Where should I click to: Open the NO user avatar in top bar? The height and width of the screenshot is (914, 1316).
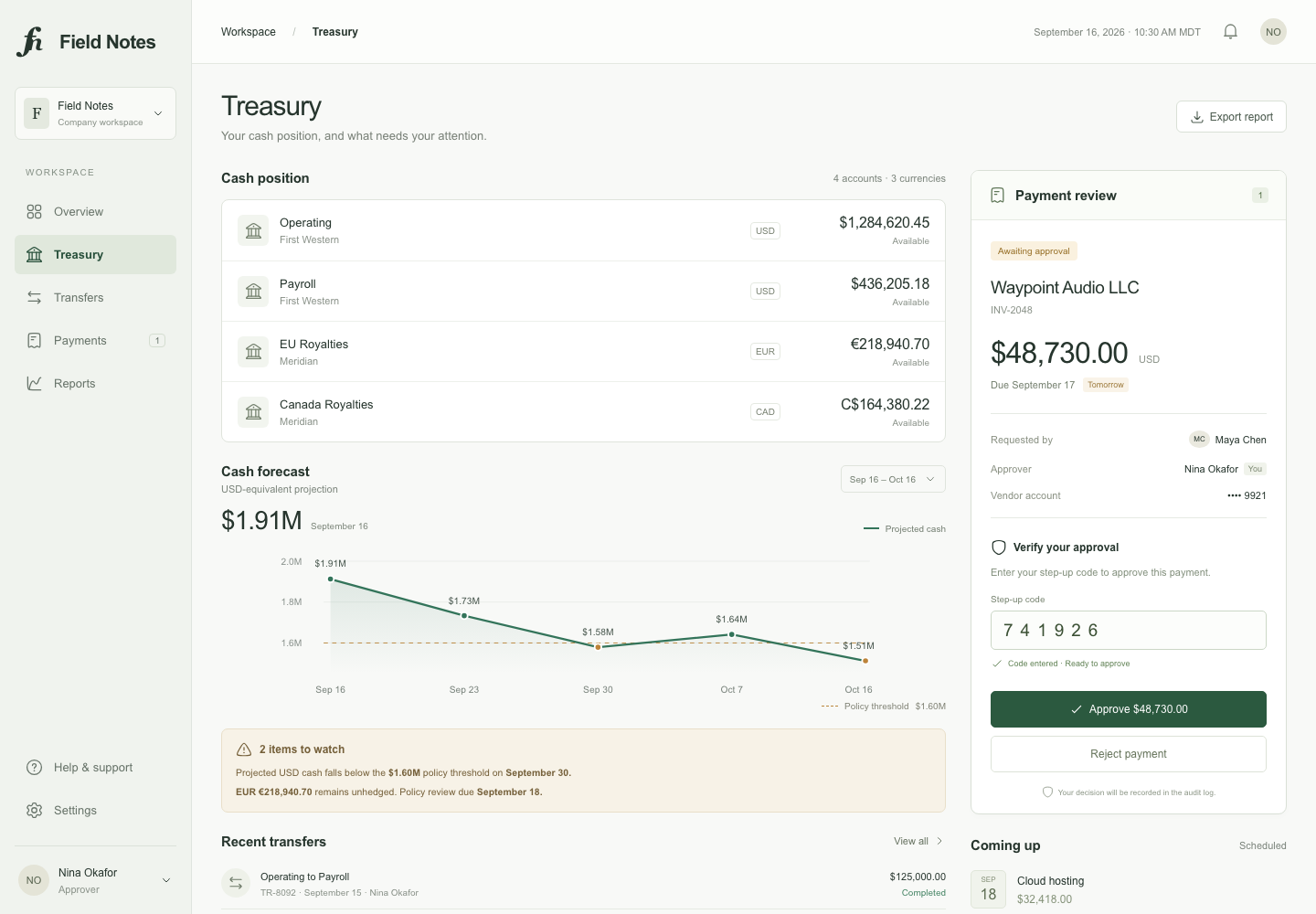(1273, 32)
